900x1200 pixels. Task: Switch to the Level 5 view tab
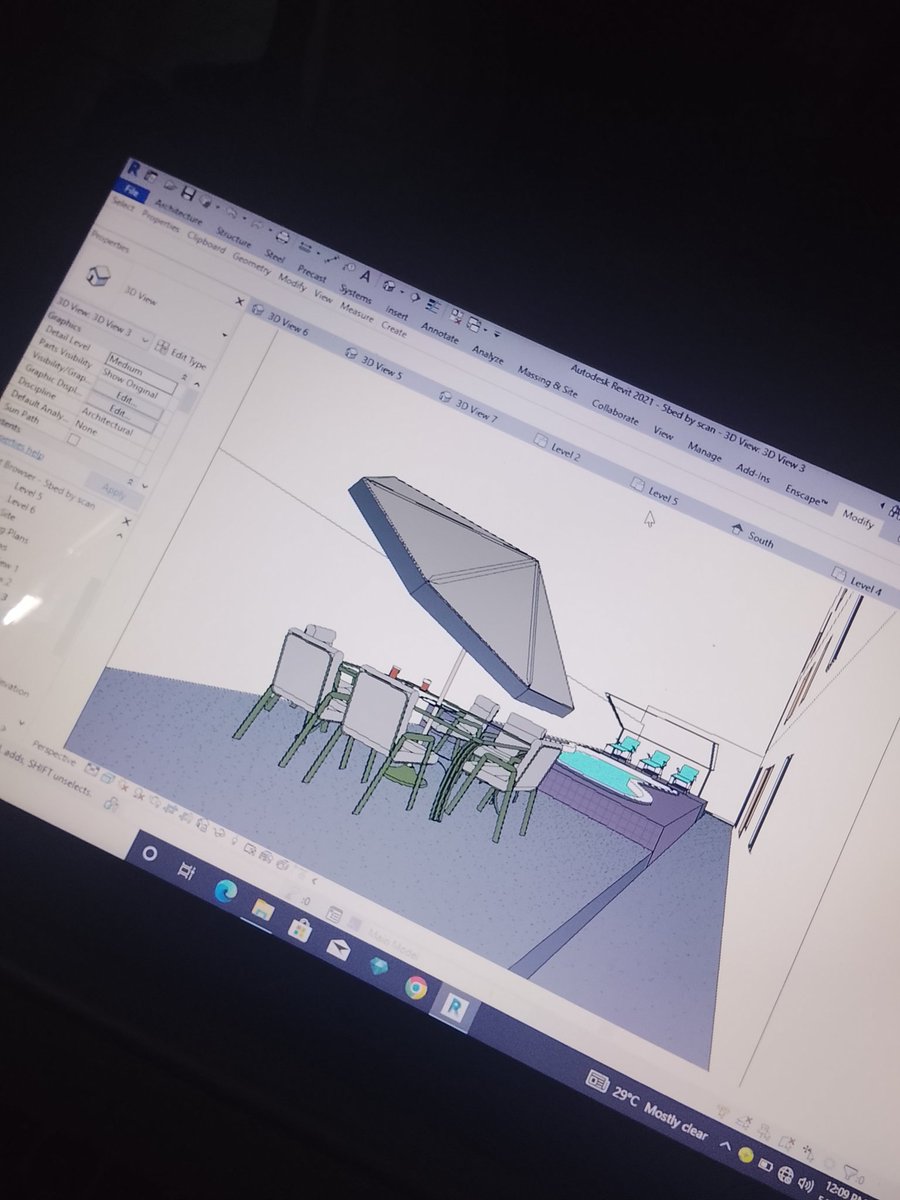tap(655, 491)
